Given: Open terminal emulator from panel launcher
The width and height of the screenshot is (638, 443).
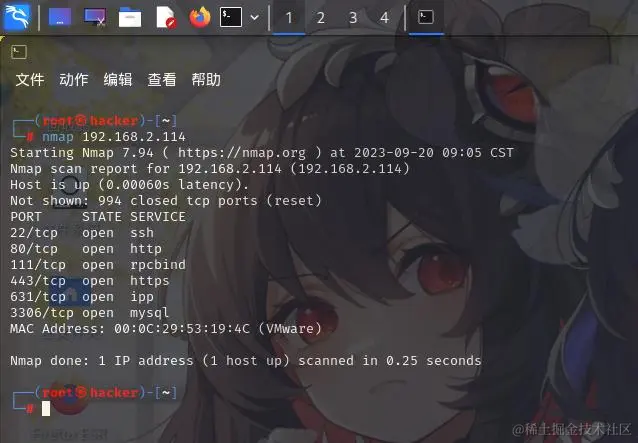Looking at the screenshot, I should (231, 17).
